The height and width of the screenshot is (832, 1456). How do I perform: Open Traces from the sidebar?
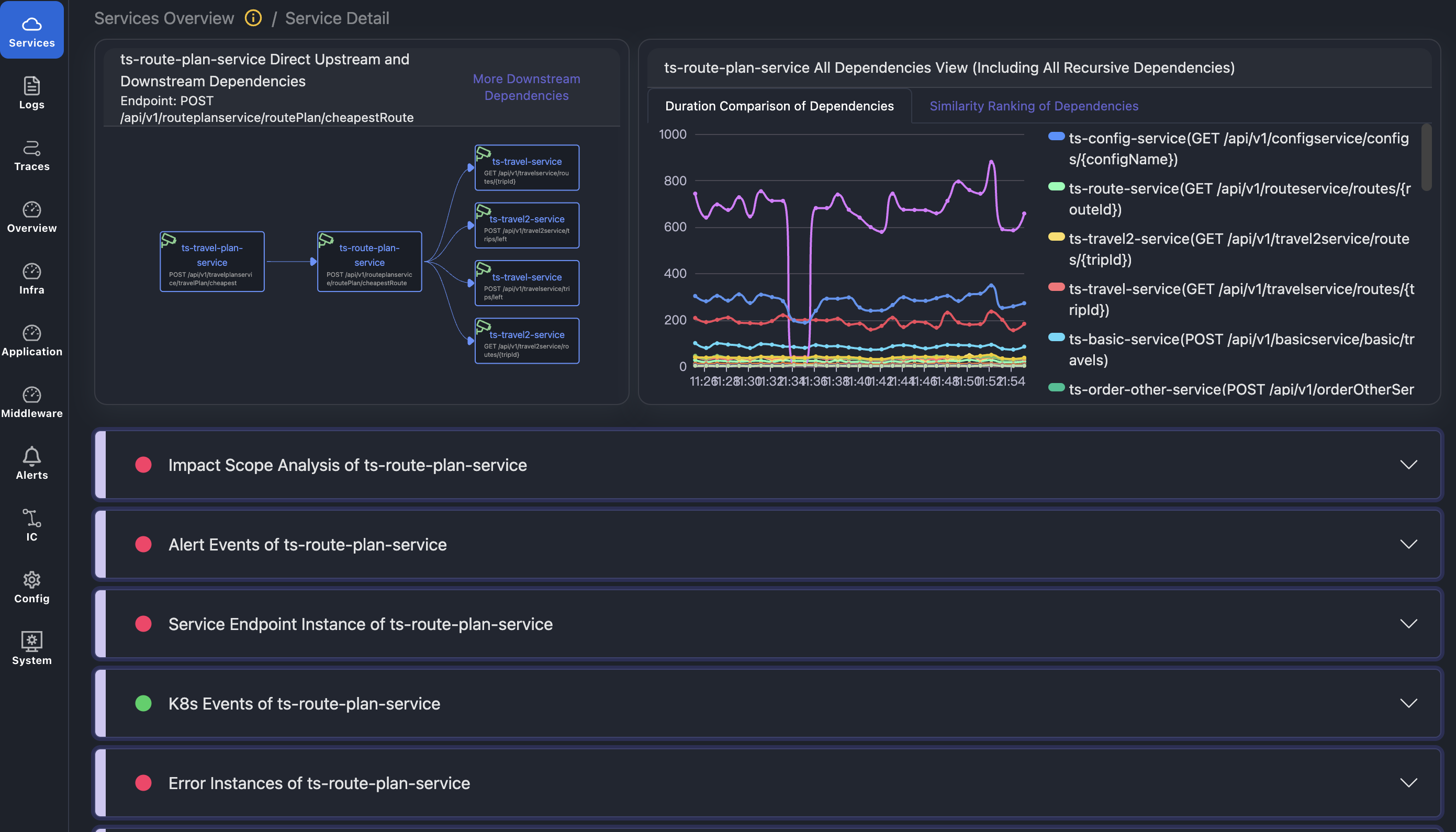[x=31, y=153]
